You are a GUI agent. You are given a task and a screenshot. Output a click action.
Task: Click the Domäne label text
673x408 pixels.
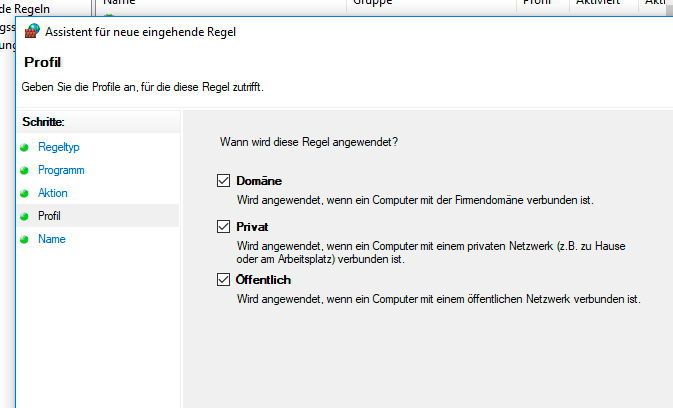tap(259, 181)
